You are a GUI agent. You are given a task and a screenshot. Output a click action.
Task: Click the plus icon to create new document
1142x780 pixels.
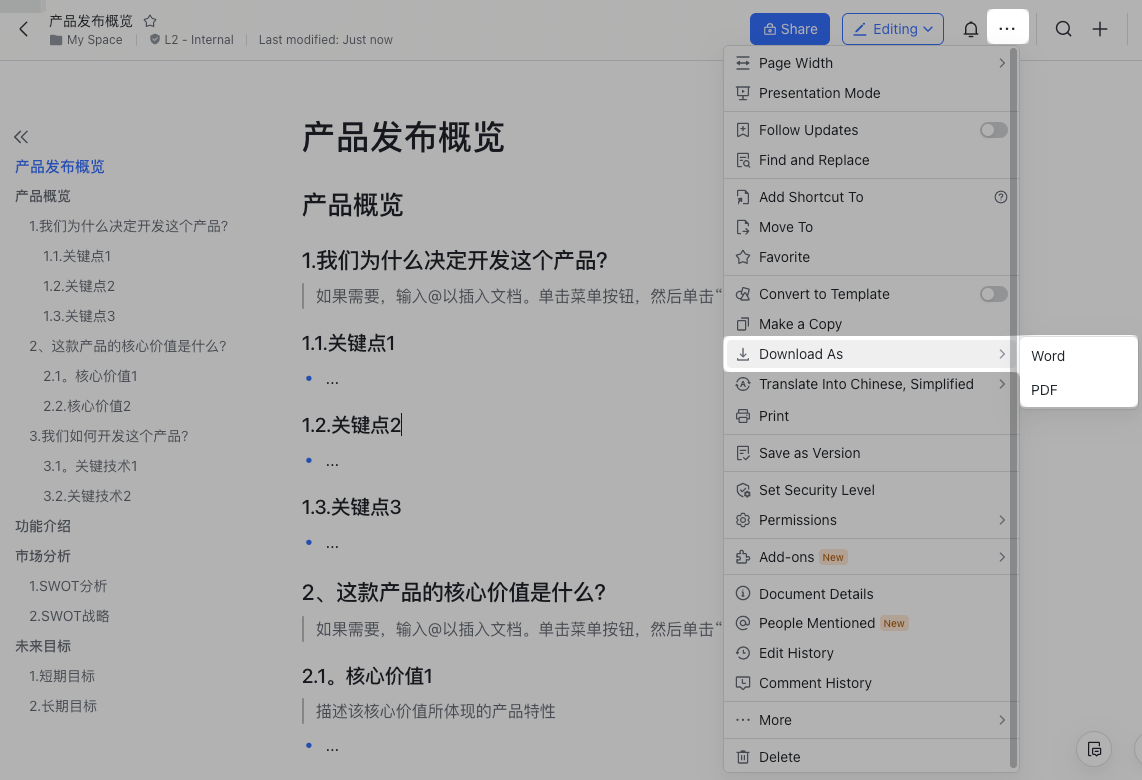(x=1100, y=29)
